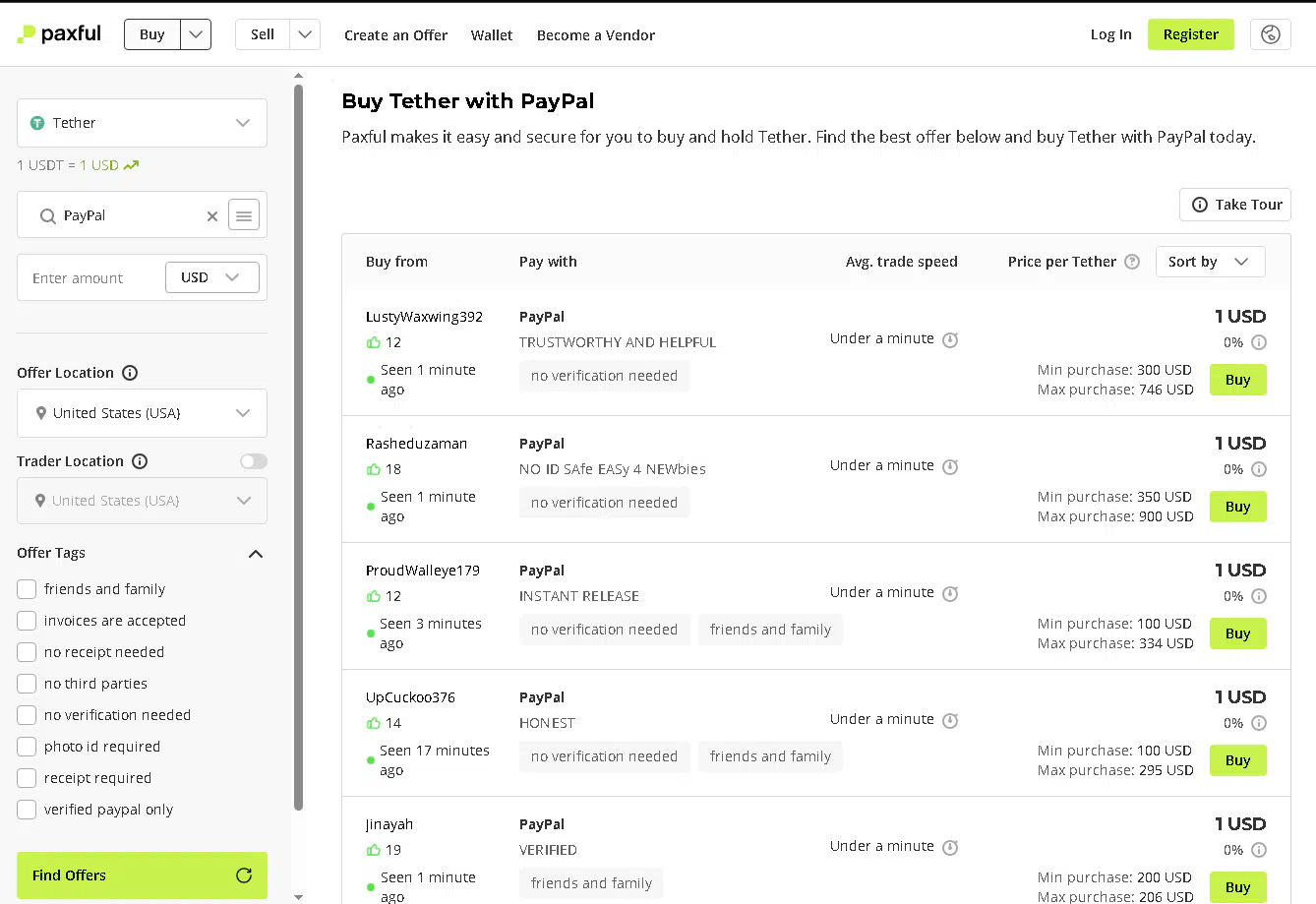Click the USDT price trend icon
Image resolution: width=1316 pixels, height=904 pixels.
[131, 165]
